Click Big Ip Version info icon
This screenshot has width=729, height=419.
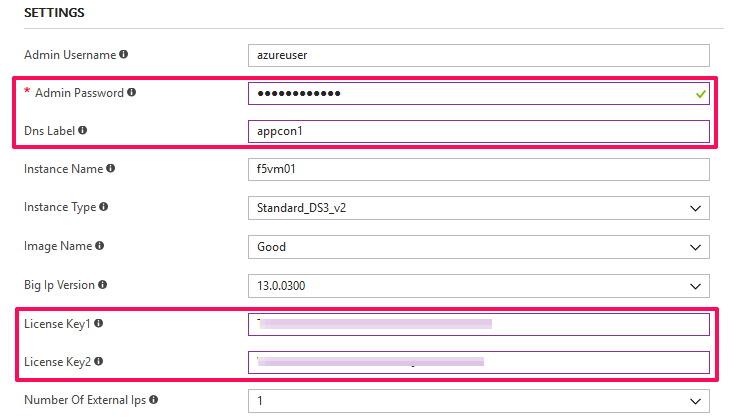102,285
